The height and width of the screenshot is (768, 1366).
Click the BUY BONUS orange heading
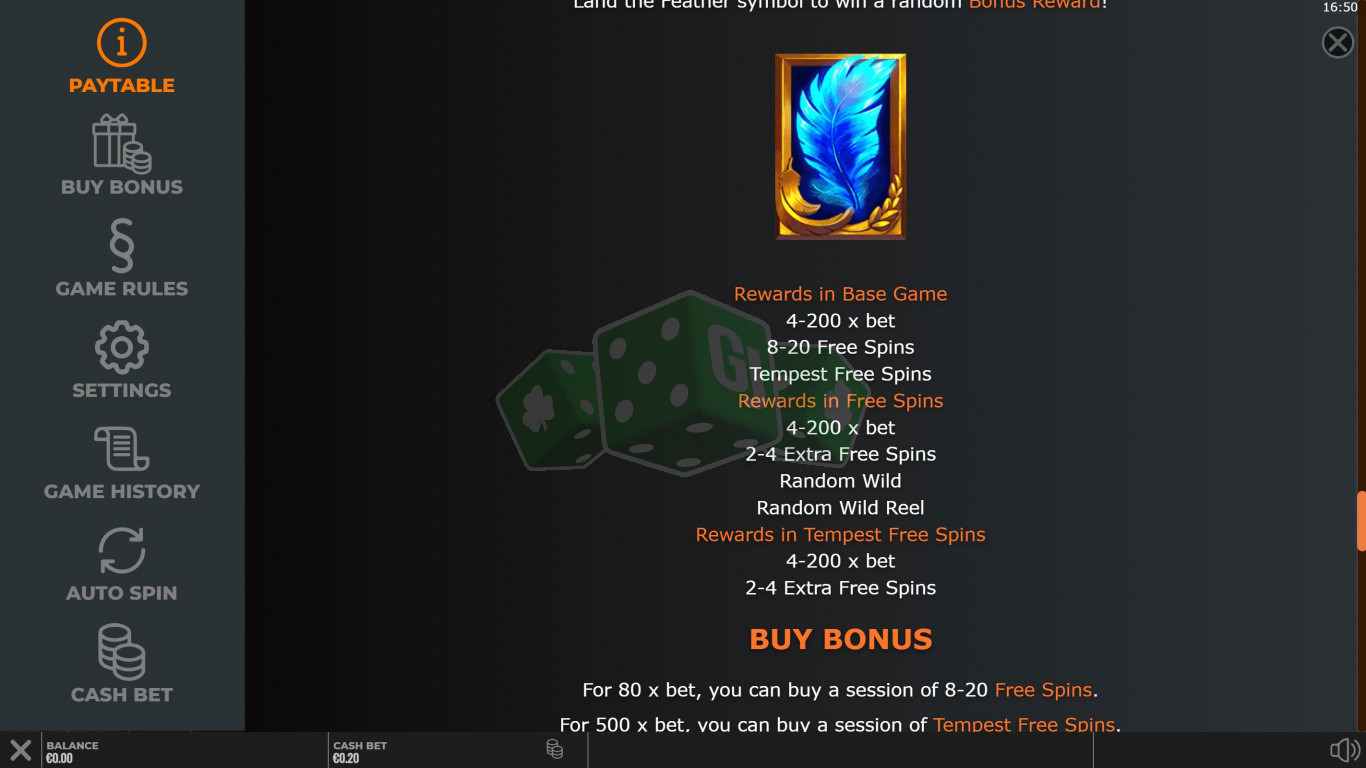(x=841, y=639)
